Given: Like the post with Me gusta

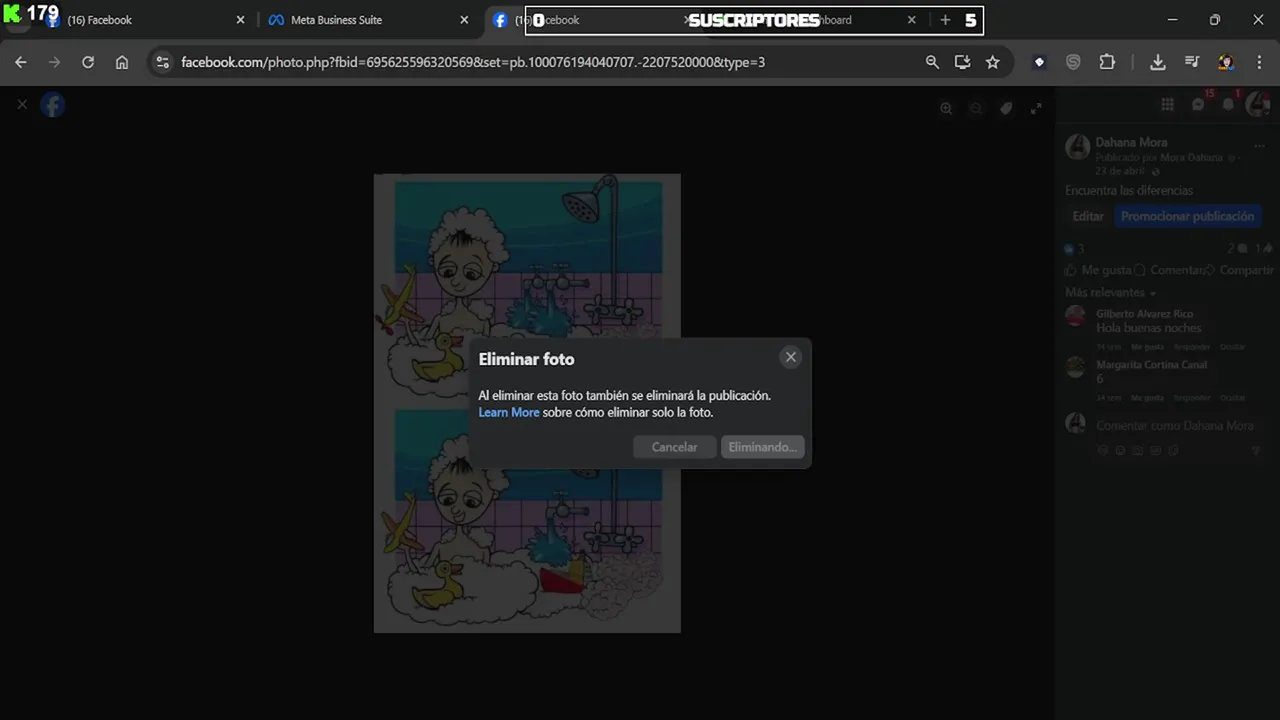Looking at the screenshot, I should pyautogui.click(x=1098, y=270).
